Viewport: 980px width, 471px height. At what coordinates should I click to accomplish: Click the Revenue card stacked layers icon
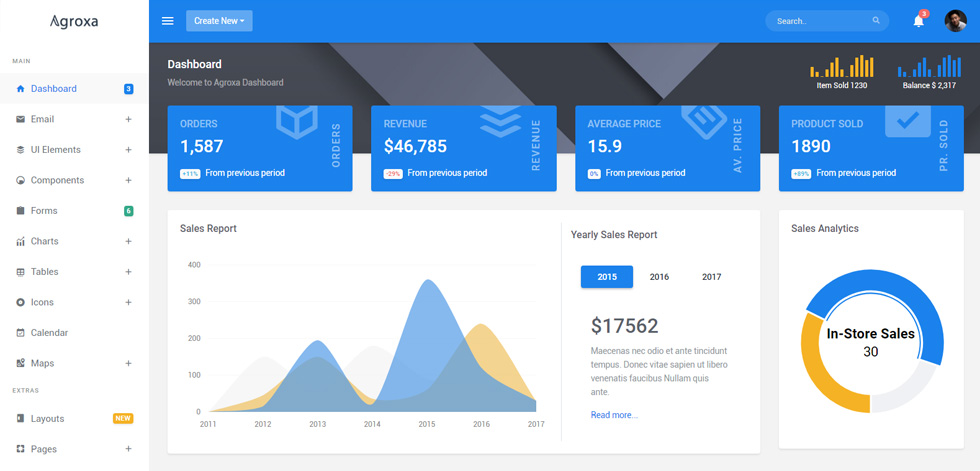(501, 121)
